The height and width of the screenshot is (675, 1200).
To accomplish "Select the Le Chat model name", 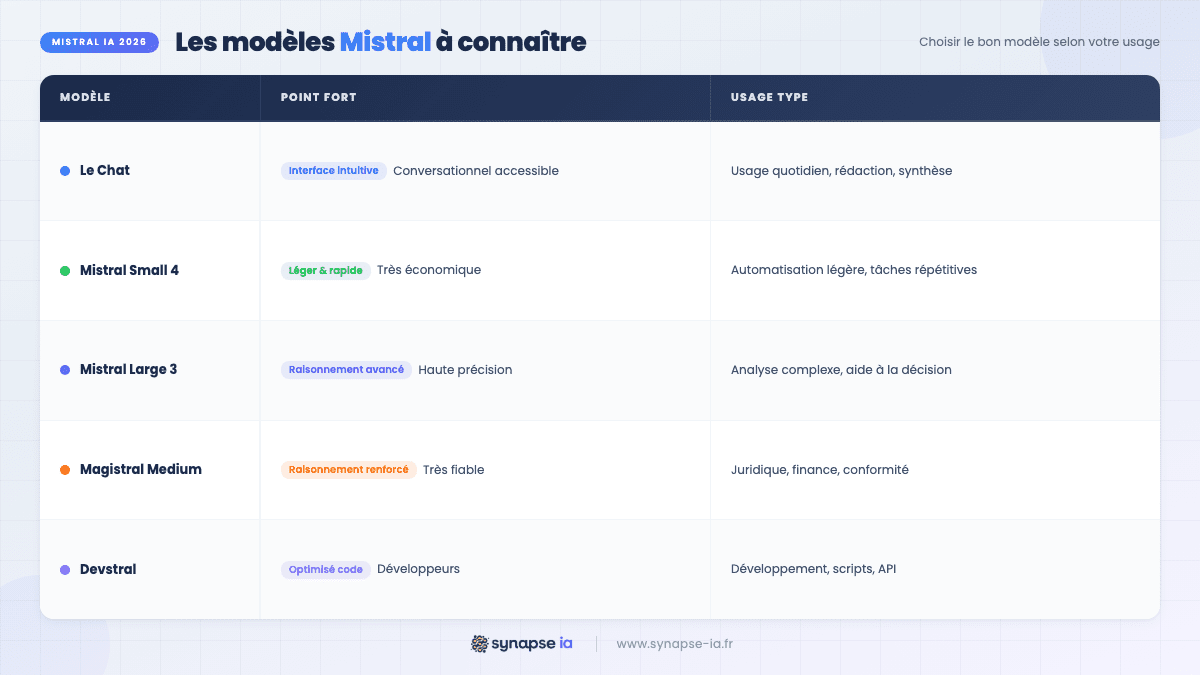I will click(105, 171).
